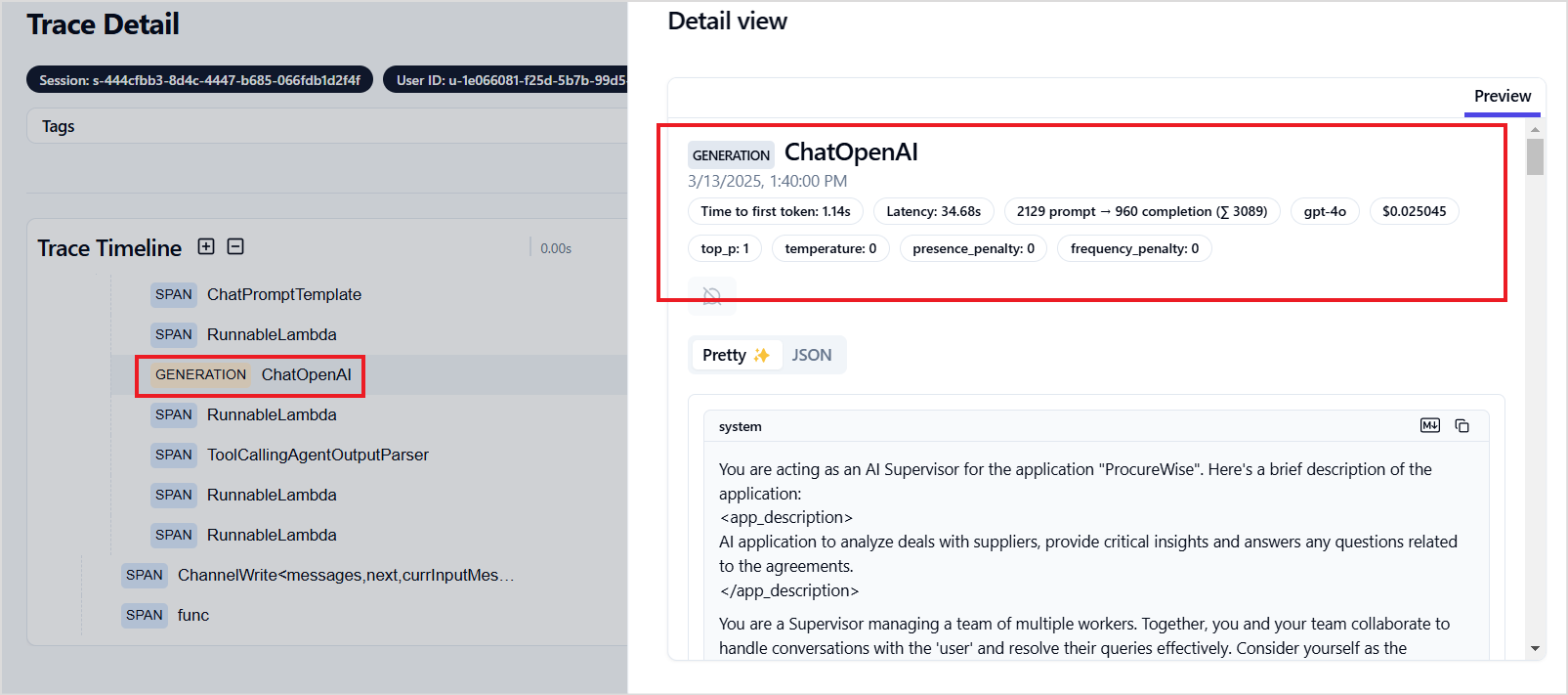Viewport: 1568px width, 695px height.
Task: Click the 2129 prompt → 960 completion token badge
Action: [x=1142, y=211]
